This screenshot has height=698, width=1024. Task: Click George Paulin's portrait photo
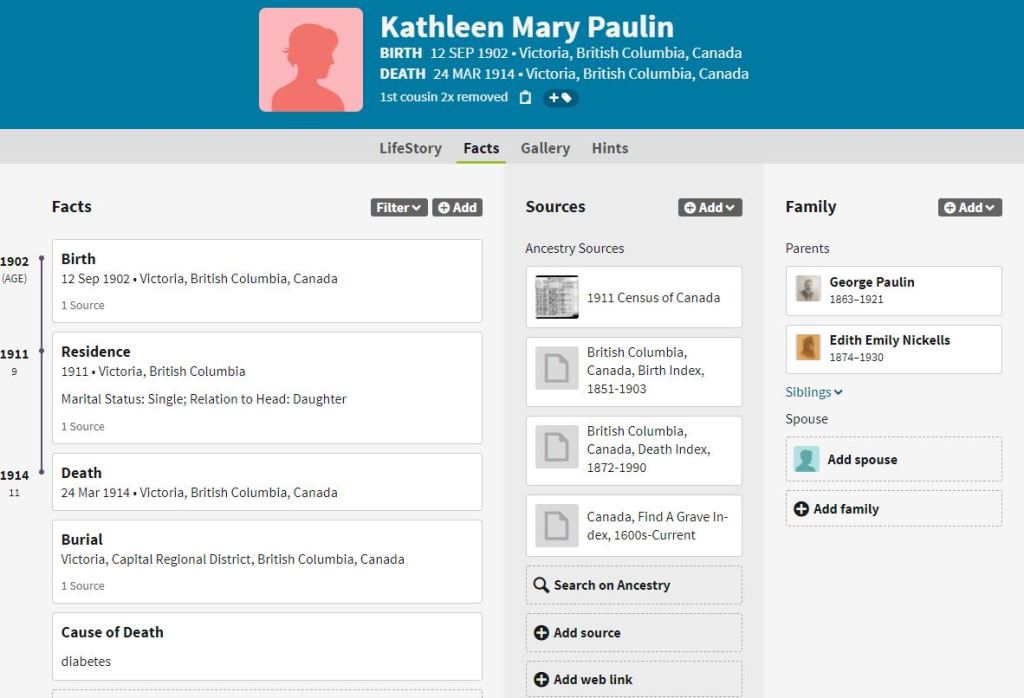click(808, 290)
